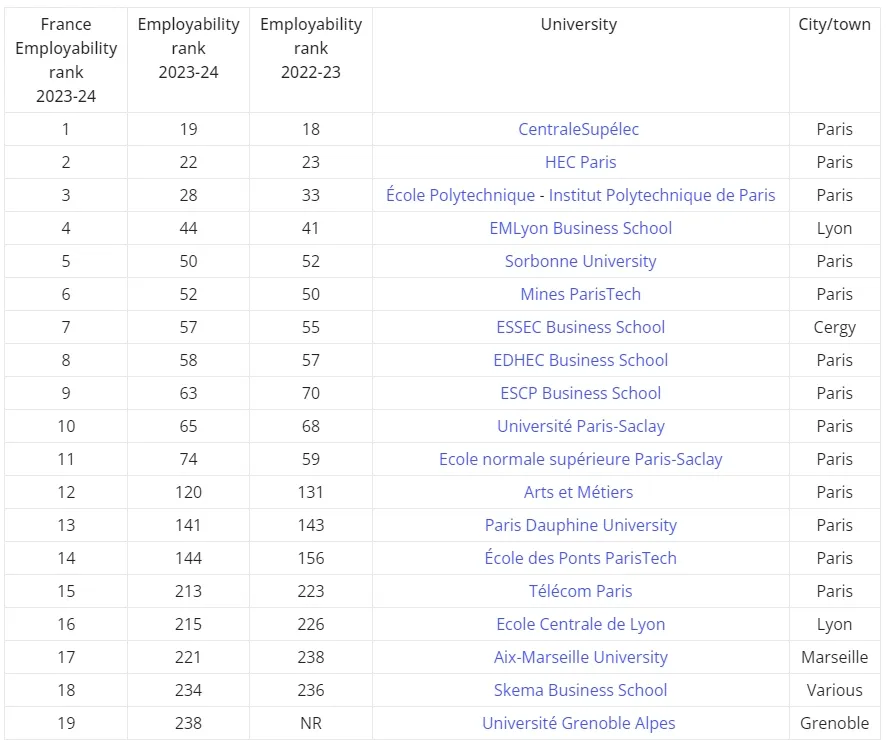Open the Sorbonne University link
Image resolution: width=886 pixels, height=740 pixels.
coord(580,261)
